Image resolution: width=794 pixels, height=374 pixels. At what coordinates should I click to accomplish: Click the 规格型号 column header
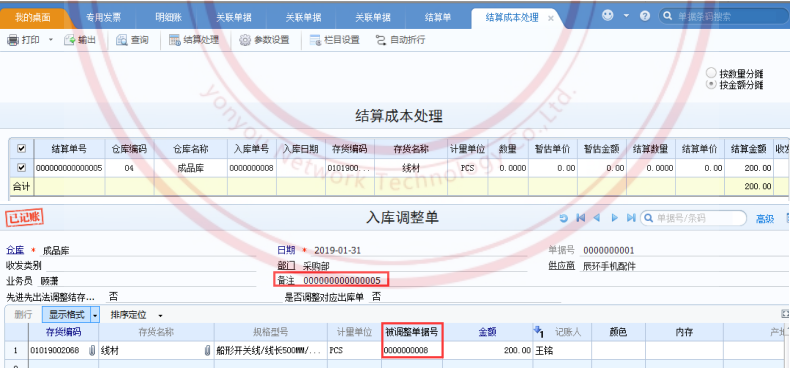coord(270,333)
